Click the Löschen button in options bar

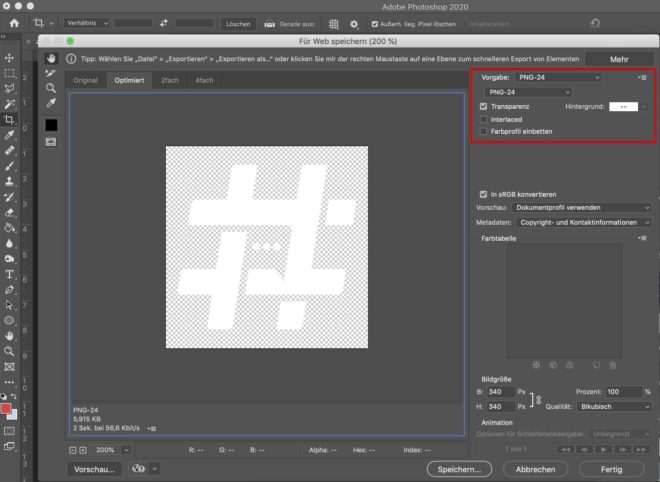tap(238, 24)
